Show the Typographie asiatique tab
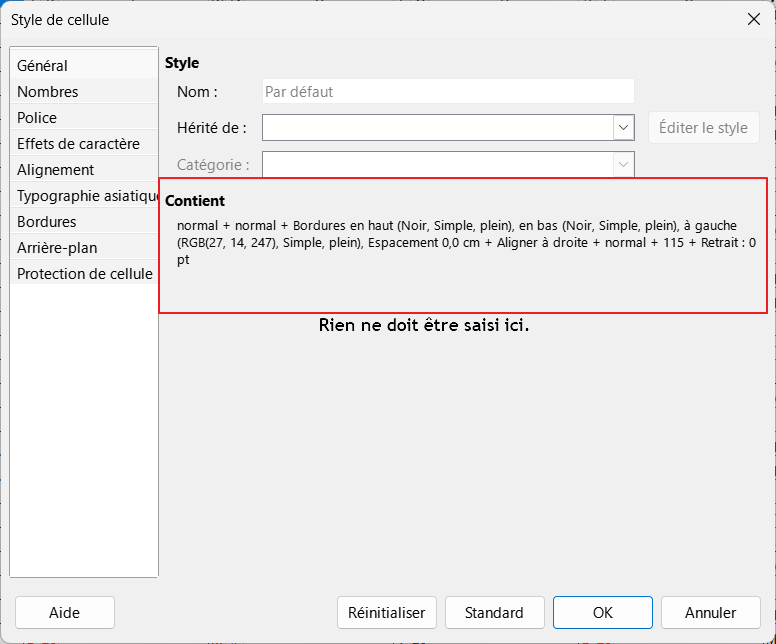Viewport: 776px width, 644px height. tap(86, 196)
